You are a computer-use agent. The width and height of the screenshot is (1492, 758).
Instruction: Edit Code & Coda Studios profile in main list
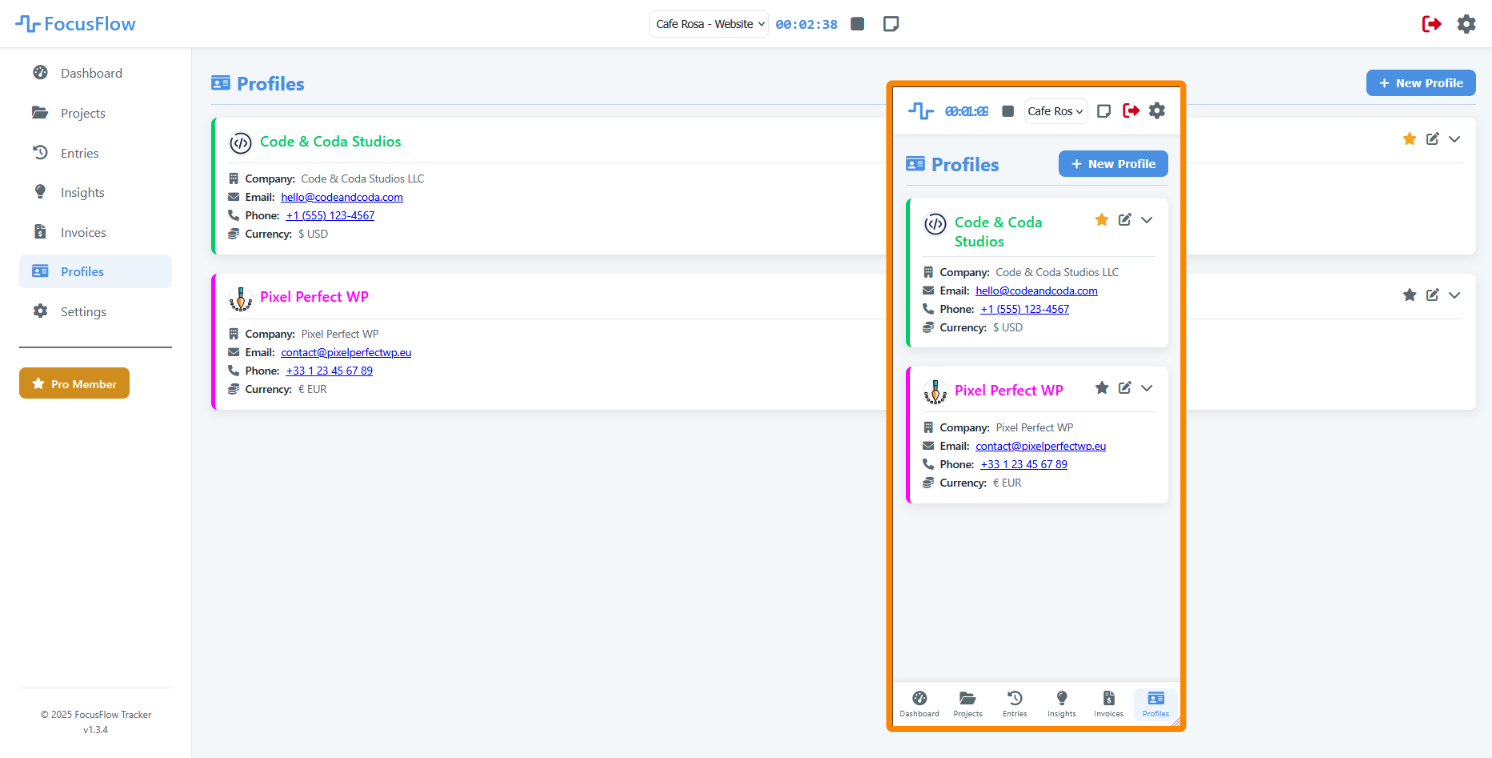point(1432,139)
